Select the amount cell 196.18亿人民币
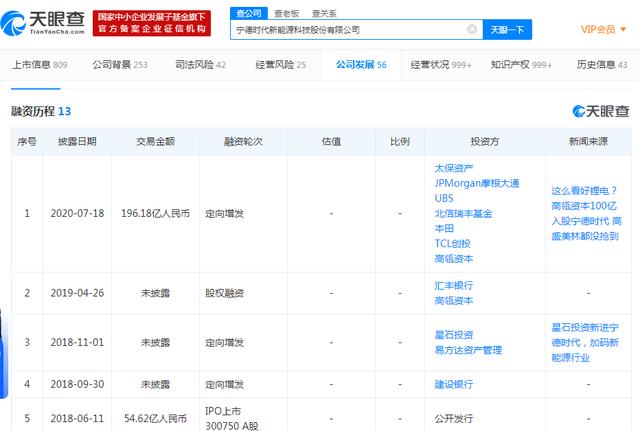The height and width of the screenshot is (431, 640). (x=156, y=213)
